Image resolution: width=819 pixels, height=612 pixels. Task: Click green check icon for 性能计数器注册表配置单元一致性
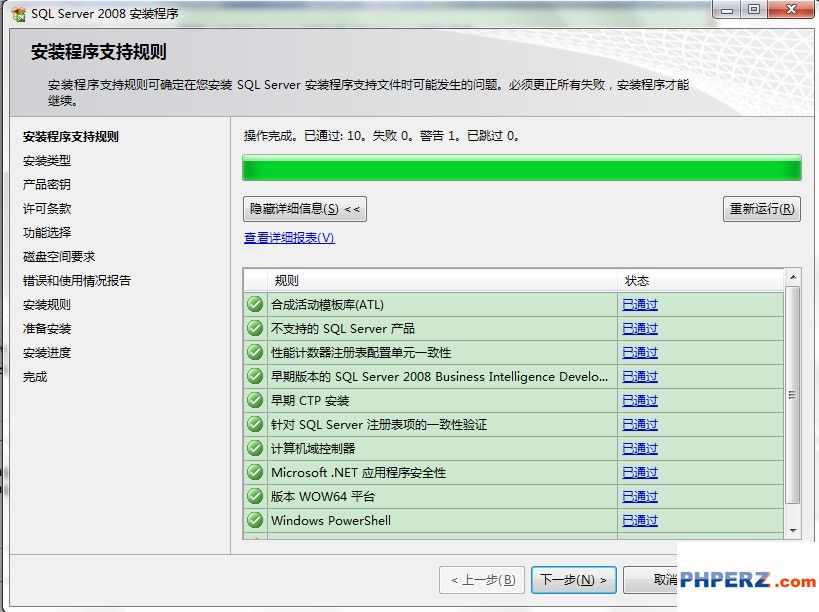click(255, 352)
